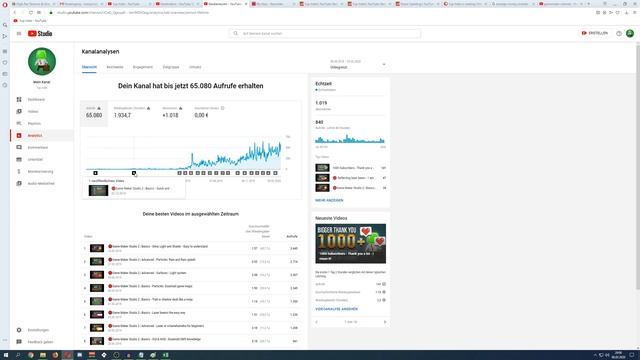Image resolution: width=640 pixels, height=360 pixels.
Task: Switch to the Übersicht tab
Action: (x=89, y=67)
